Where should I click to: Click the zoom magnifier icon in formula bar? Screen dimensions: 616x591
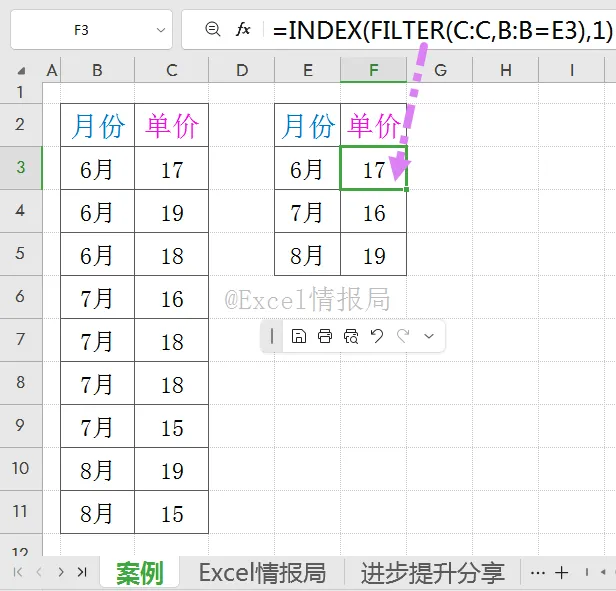(213, 29)
